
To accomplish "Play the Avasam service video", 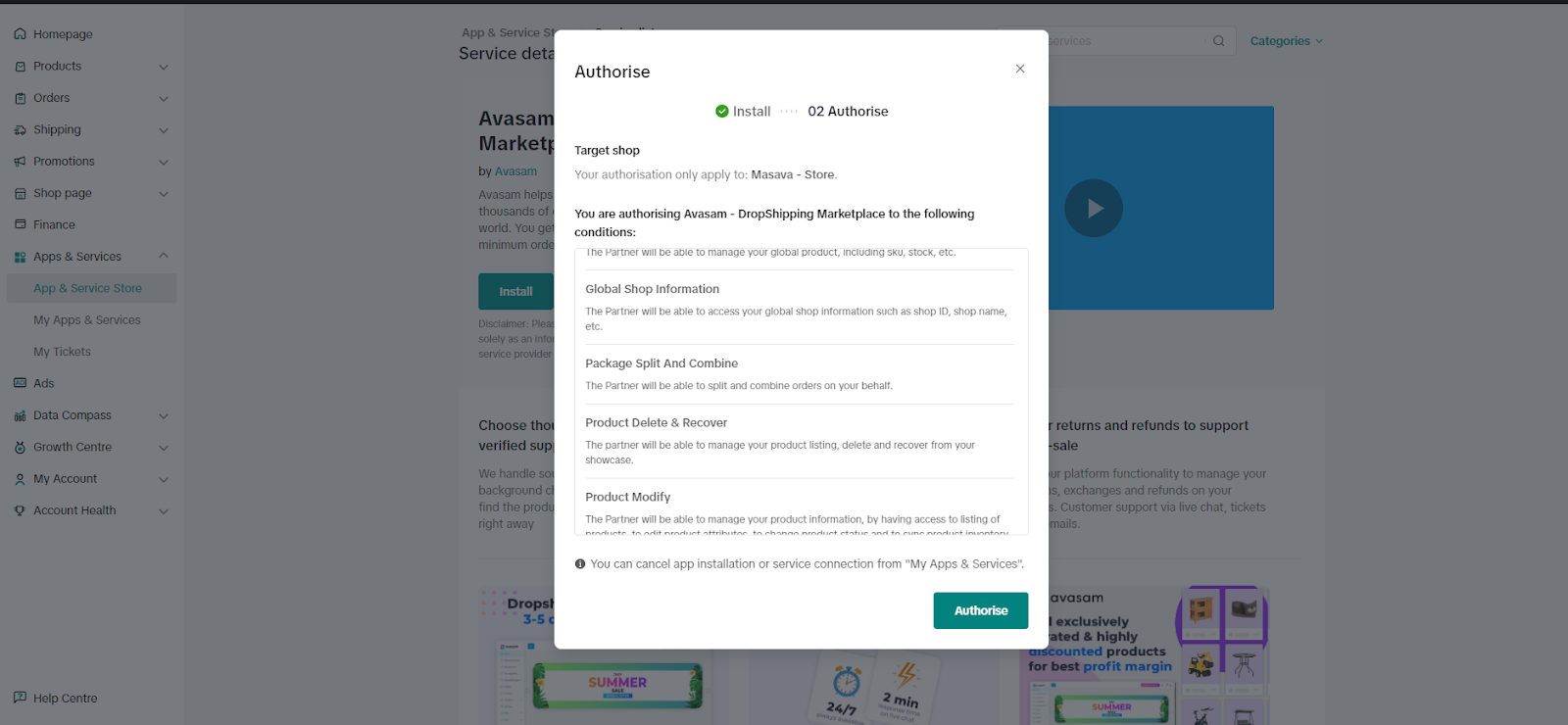I will click(x=1094, y=208).
